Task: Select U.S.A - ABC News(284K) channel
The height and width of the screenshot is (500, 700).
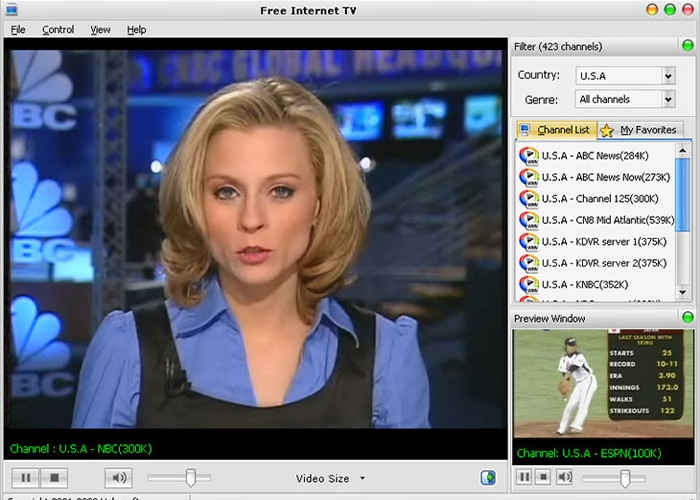Action: [595, 156]
